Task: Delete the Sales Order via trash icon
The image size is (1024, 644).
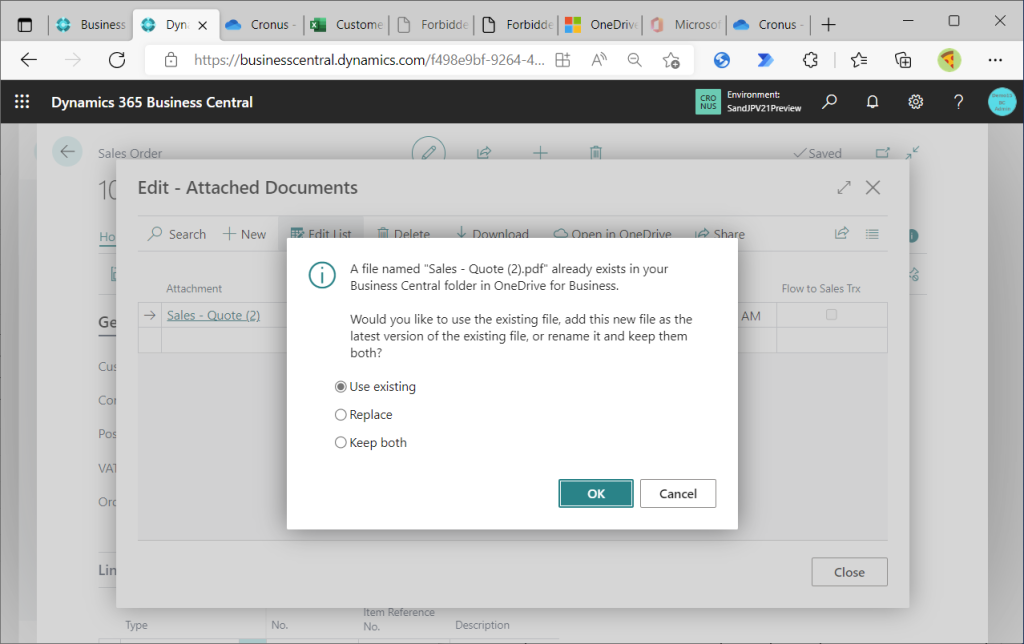Action: pyautogui.click(x=596, y=153)
